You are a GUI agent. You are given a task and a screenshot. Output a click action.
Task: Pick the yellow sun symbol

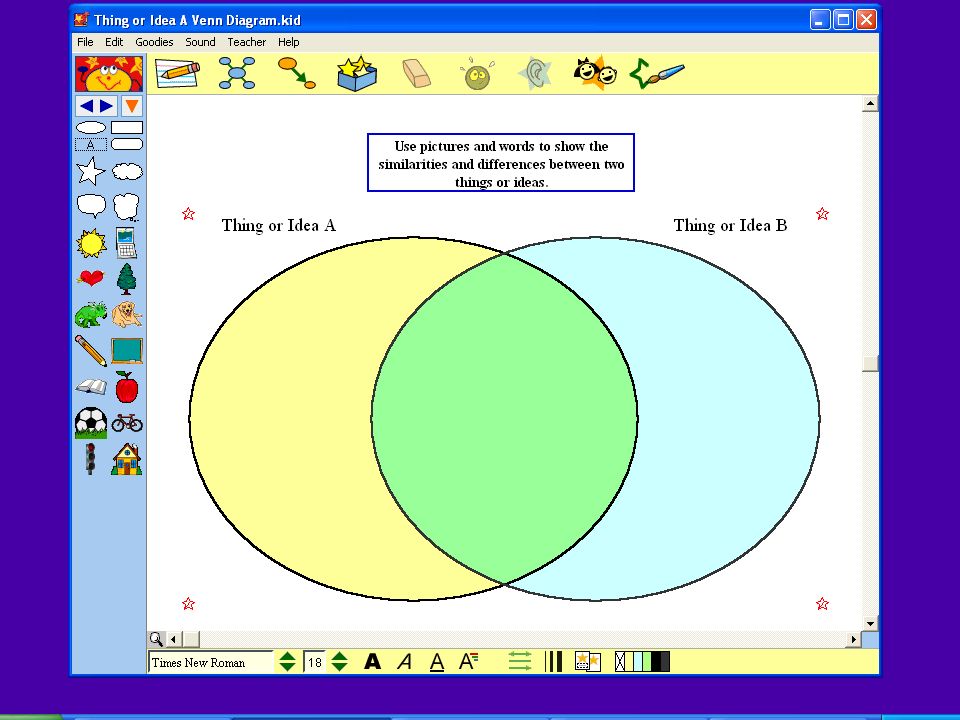(x=91, y=243)
